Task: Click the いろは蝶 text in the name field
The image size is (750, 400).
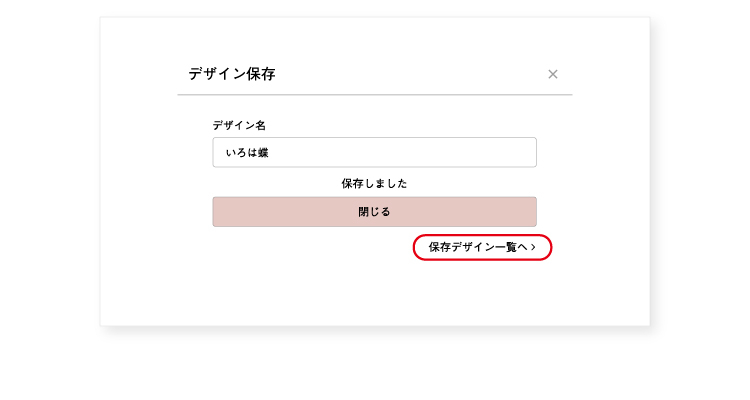Action: (247, 153)
